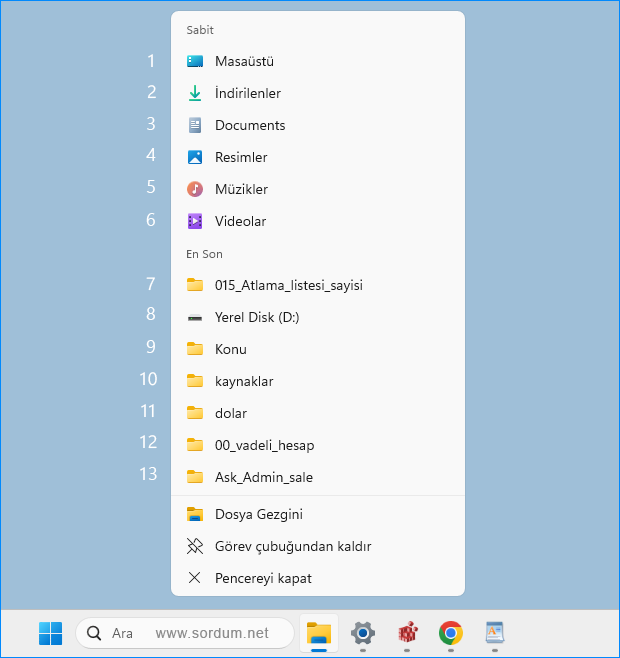
Task: Open Settings gear on the taskbar
Action: pos(363,633)
